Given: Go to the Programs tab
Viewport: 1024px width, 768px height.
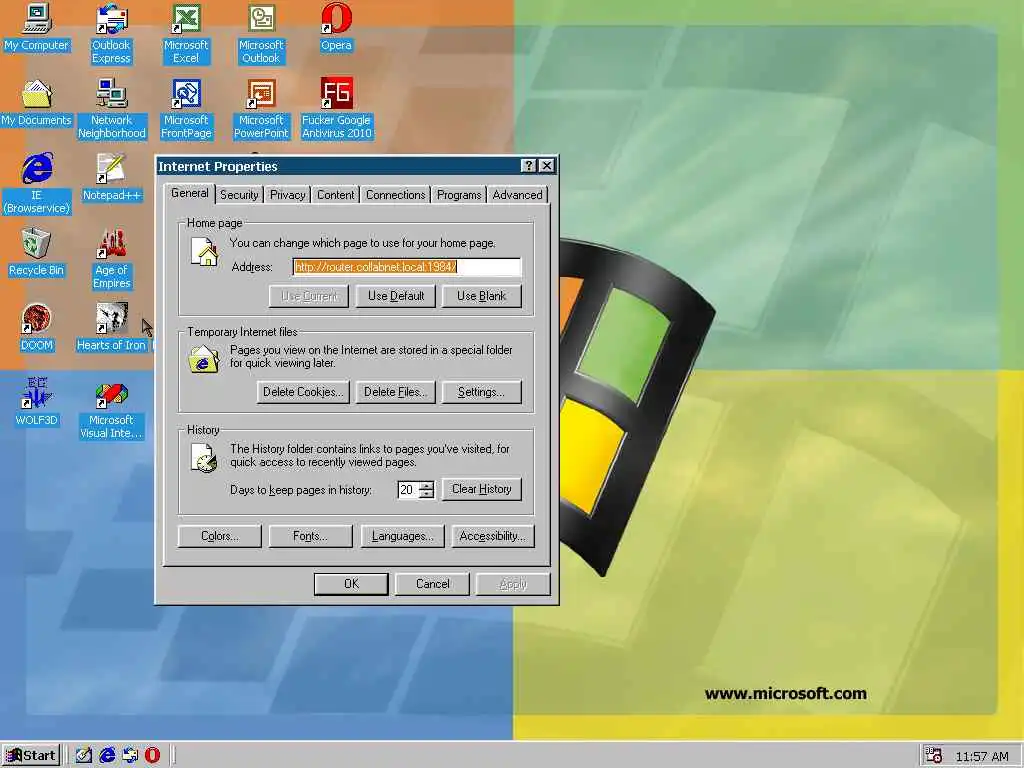Looking at the screenshot, I should [458, 195].
